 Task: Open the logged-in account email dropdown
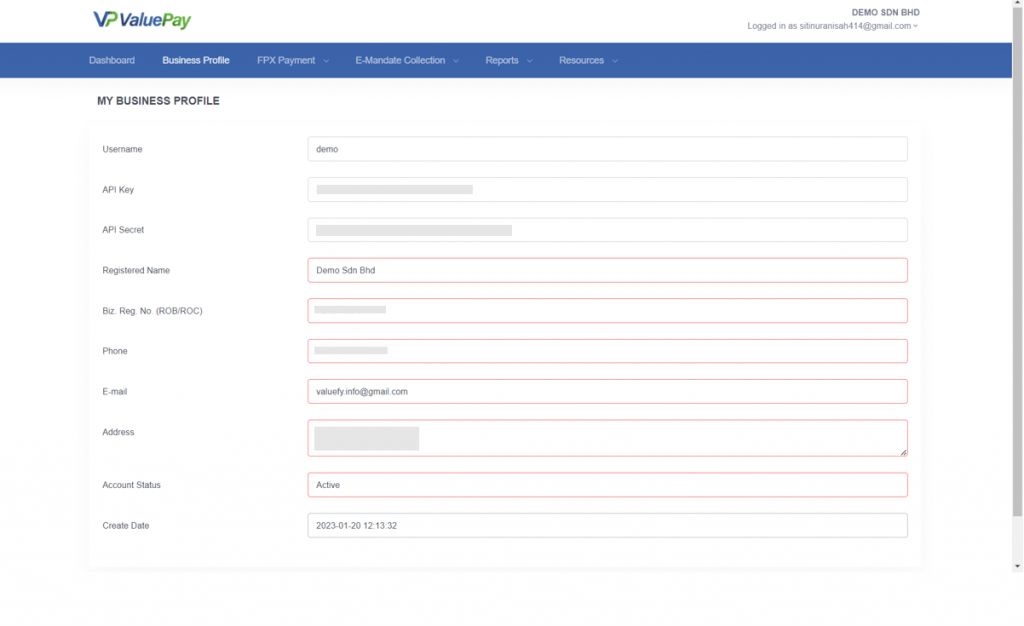pyautogui.click(x=832, y=26)
